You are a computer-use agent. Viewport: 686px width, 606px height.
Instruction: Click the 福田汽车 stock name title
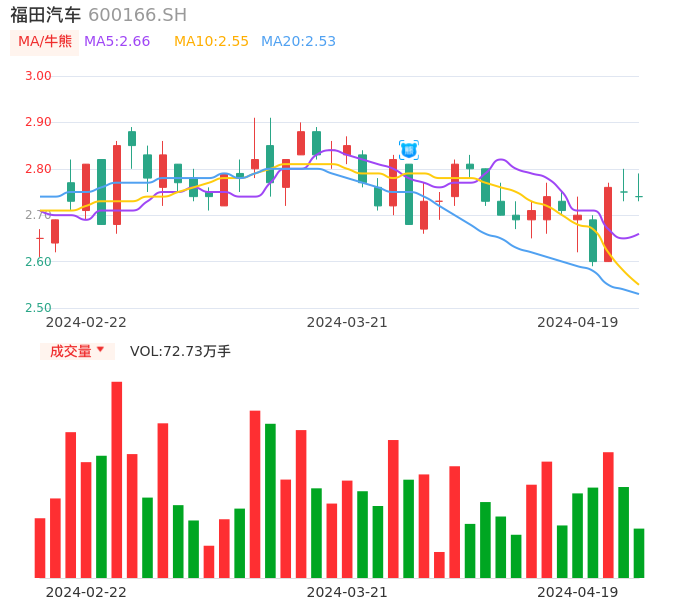click(46, 15)
